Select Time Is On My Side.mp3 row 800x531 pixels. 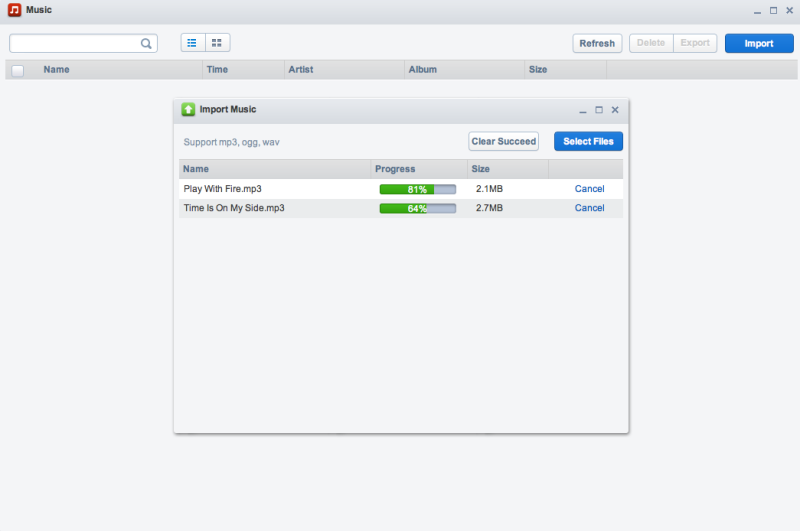click(x=401, y=208)
